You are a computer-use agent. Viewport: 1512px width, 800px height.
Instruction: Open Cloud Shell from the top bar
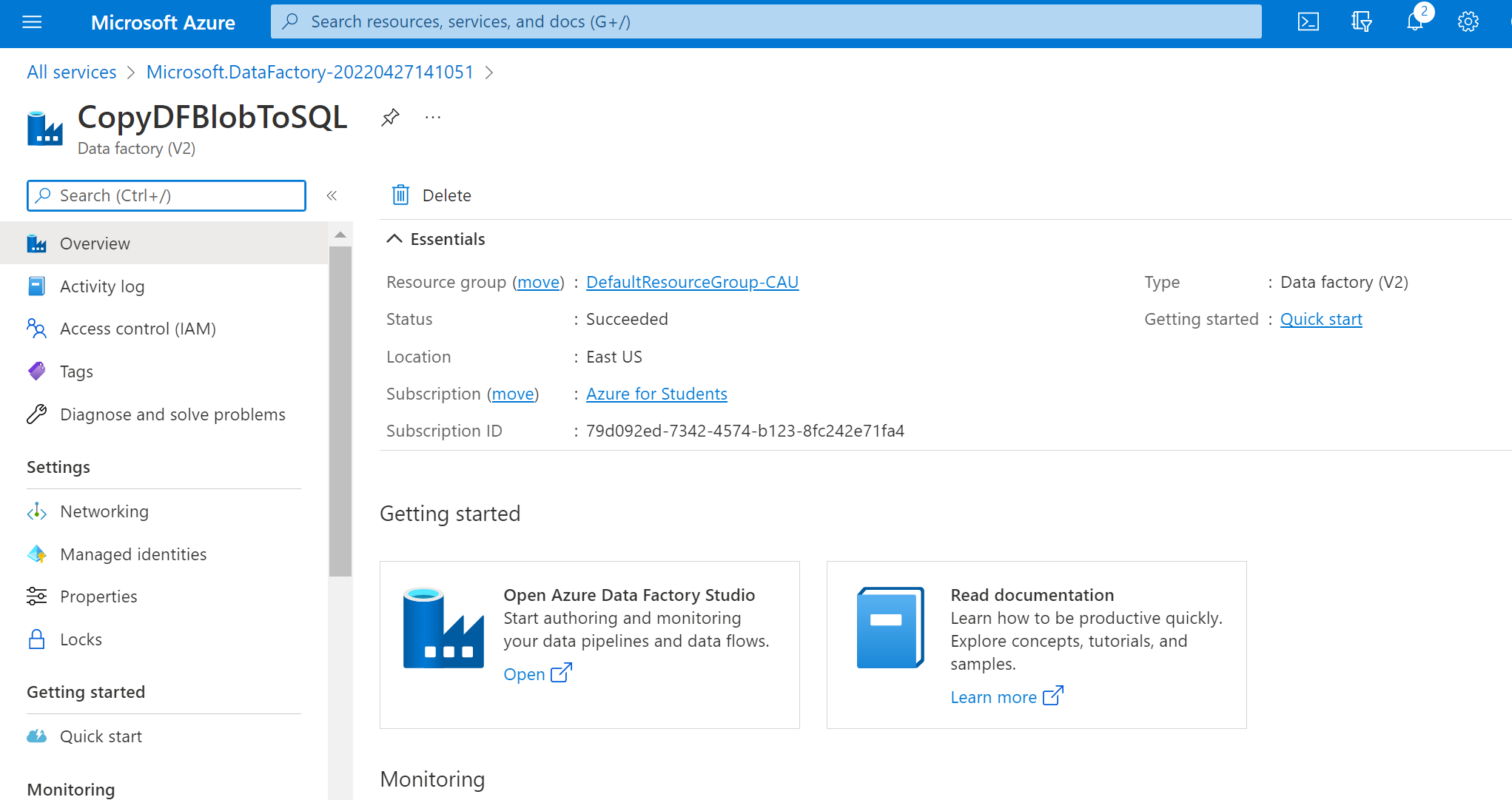[1308, 22]
